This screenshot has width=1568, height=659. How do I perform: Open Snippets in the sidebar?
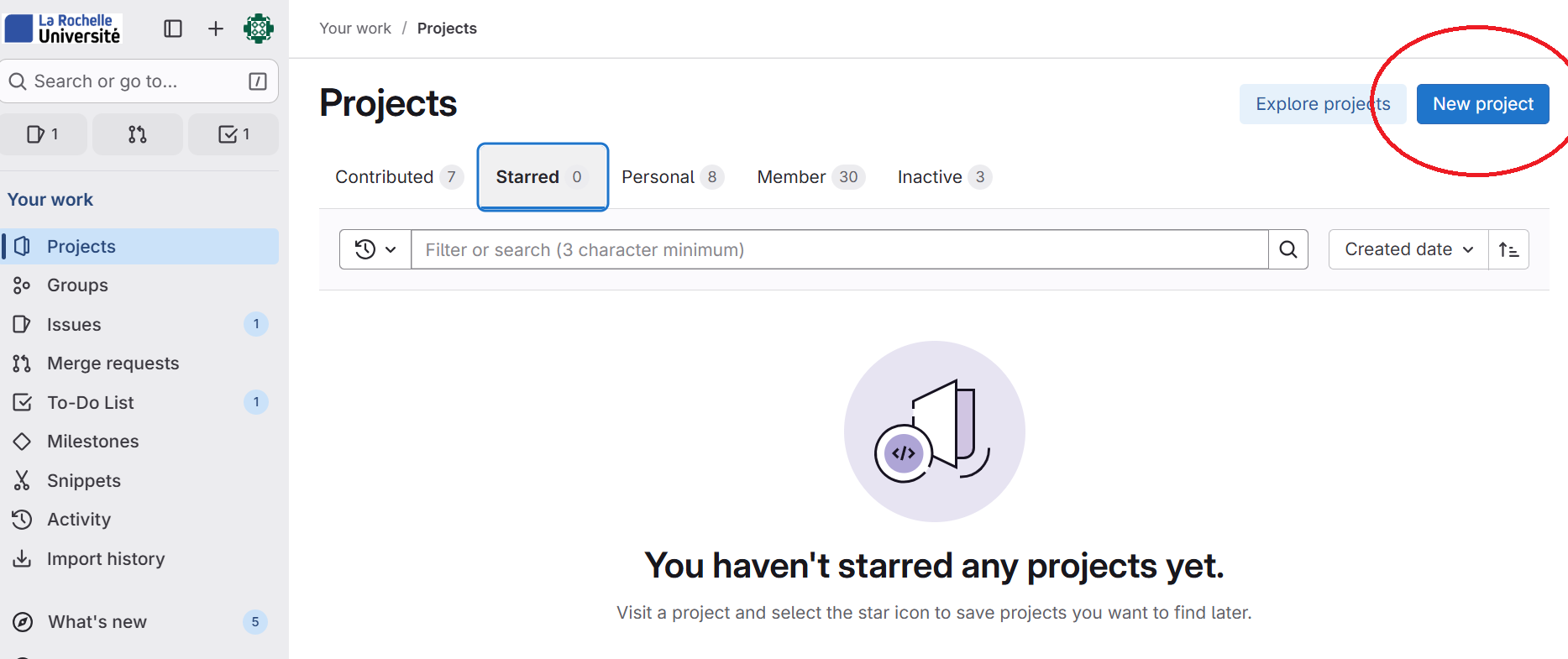(x=84, y=480)
